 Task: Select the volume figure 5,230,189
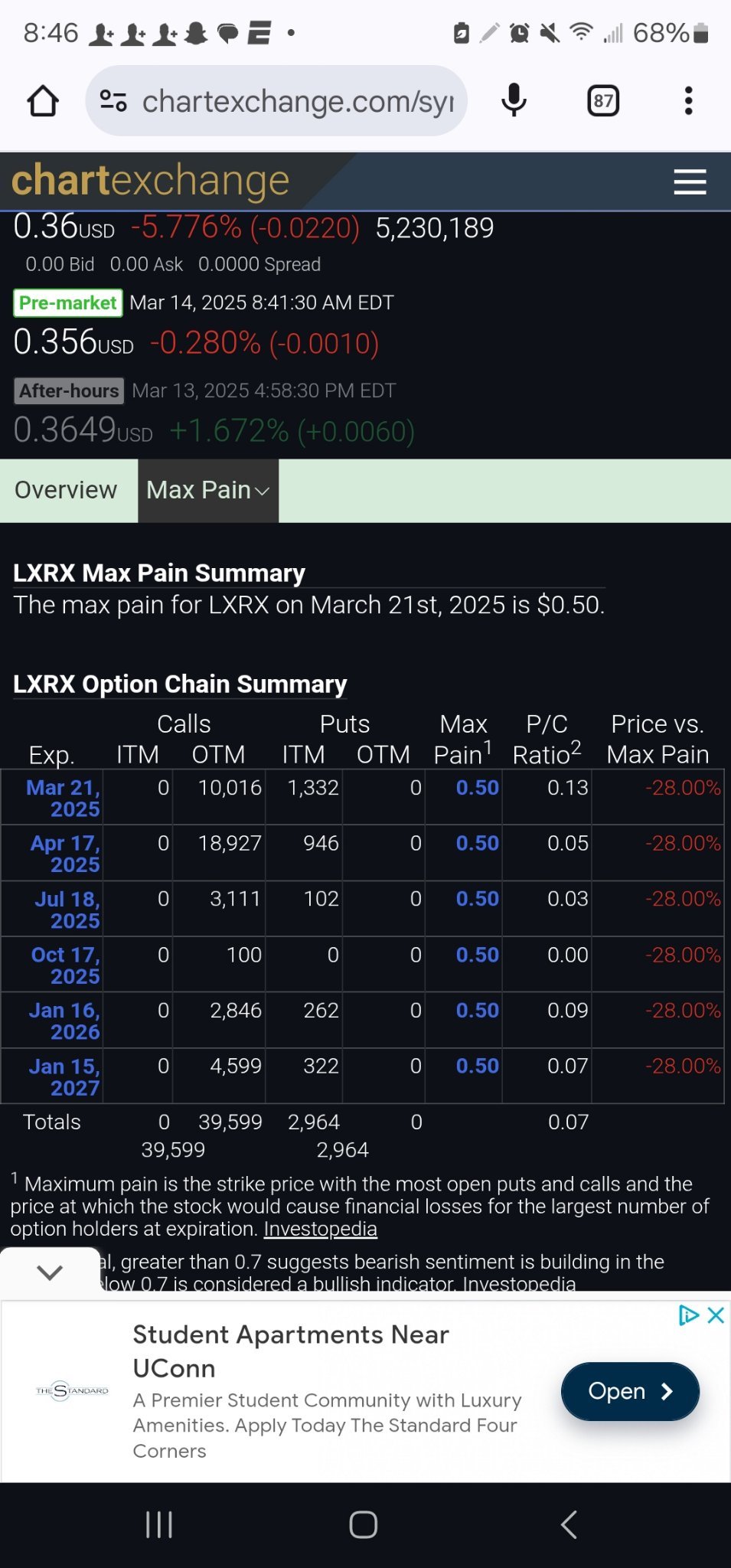[x=435, y=228]
